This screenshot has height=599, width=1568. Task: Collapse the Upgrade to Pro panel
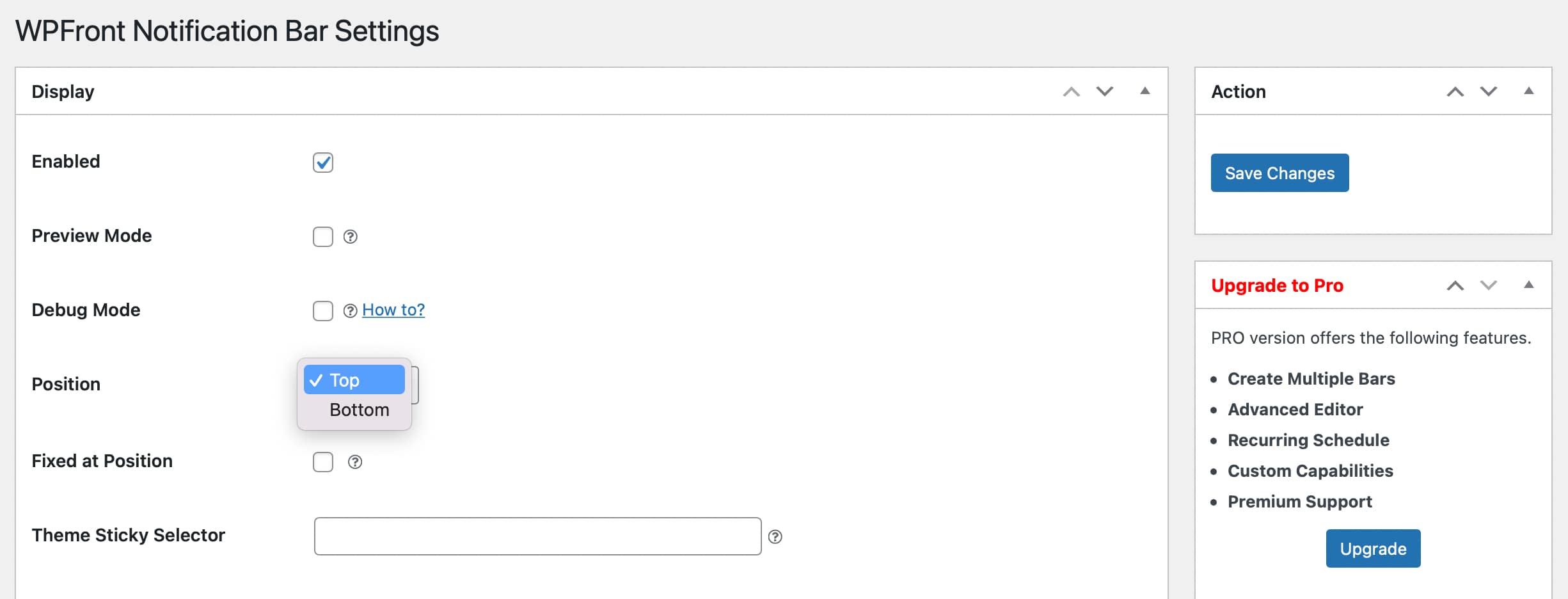1529,285
